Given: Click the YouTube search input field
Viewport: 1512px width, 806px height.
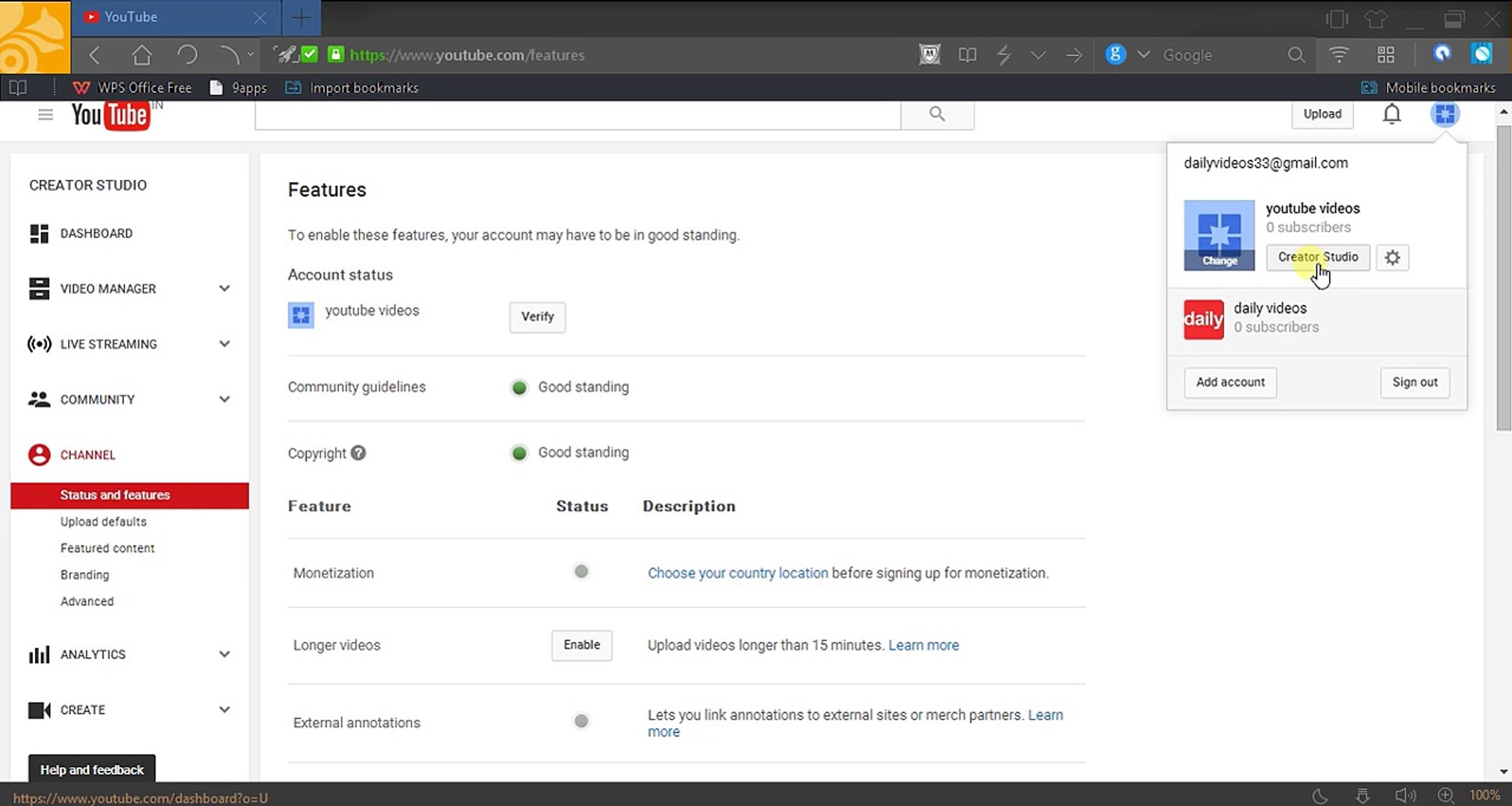Looking at the screenshot, I should pos(577,115).
